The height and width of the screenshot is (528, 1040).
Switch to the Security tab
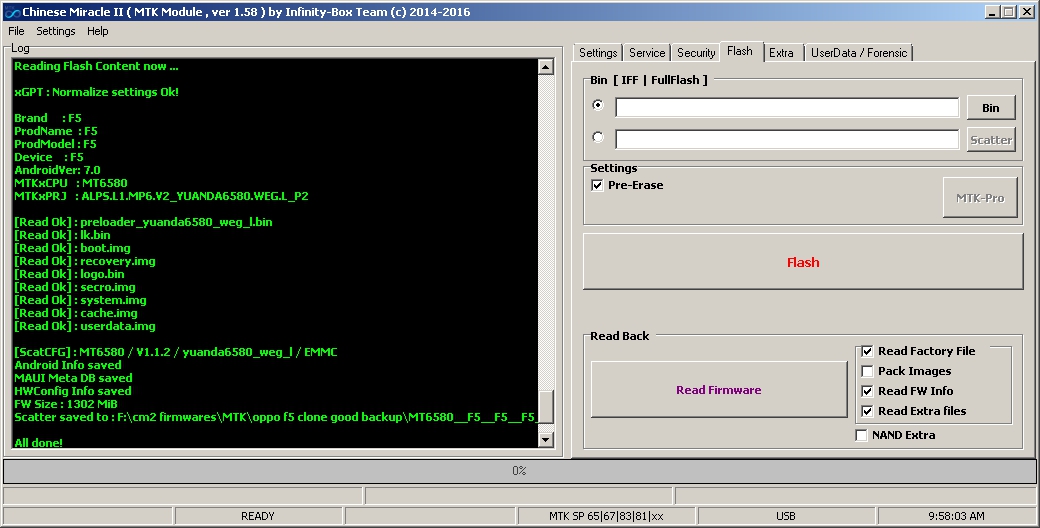point(696,52)
